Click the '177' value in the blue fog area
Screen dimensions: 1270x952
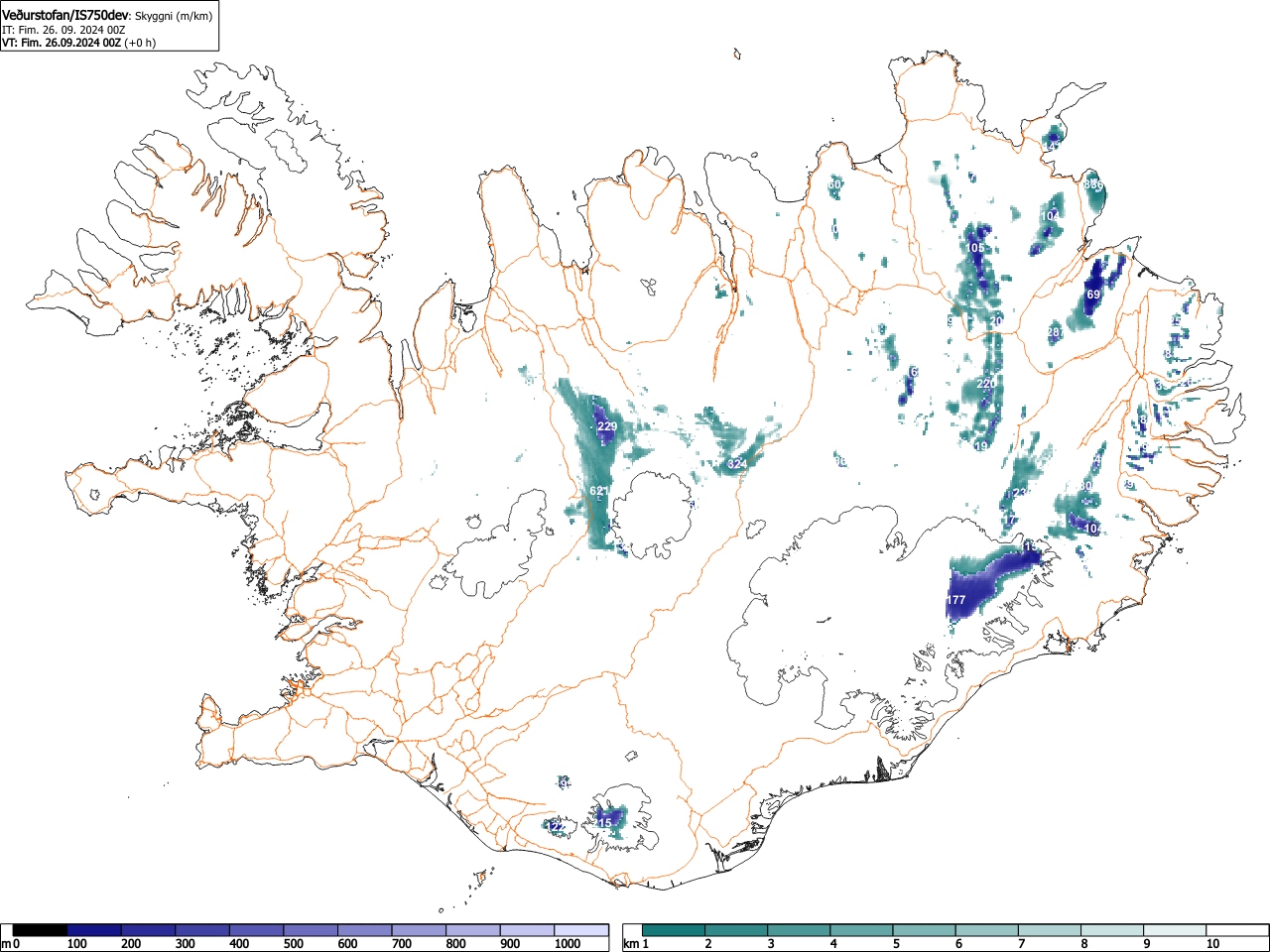click(x=955, y=600)
